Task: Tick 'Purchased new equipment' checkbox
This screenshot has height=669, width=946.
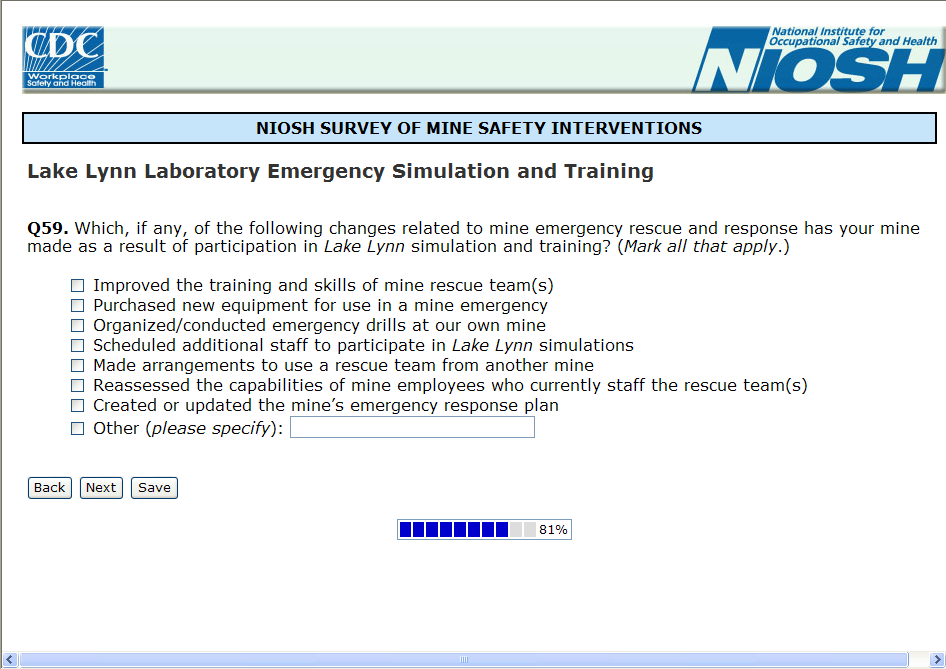Action: point(77,306)
